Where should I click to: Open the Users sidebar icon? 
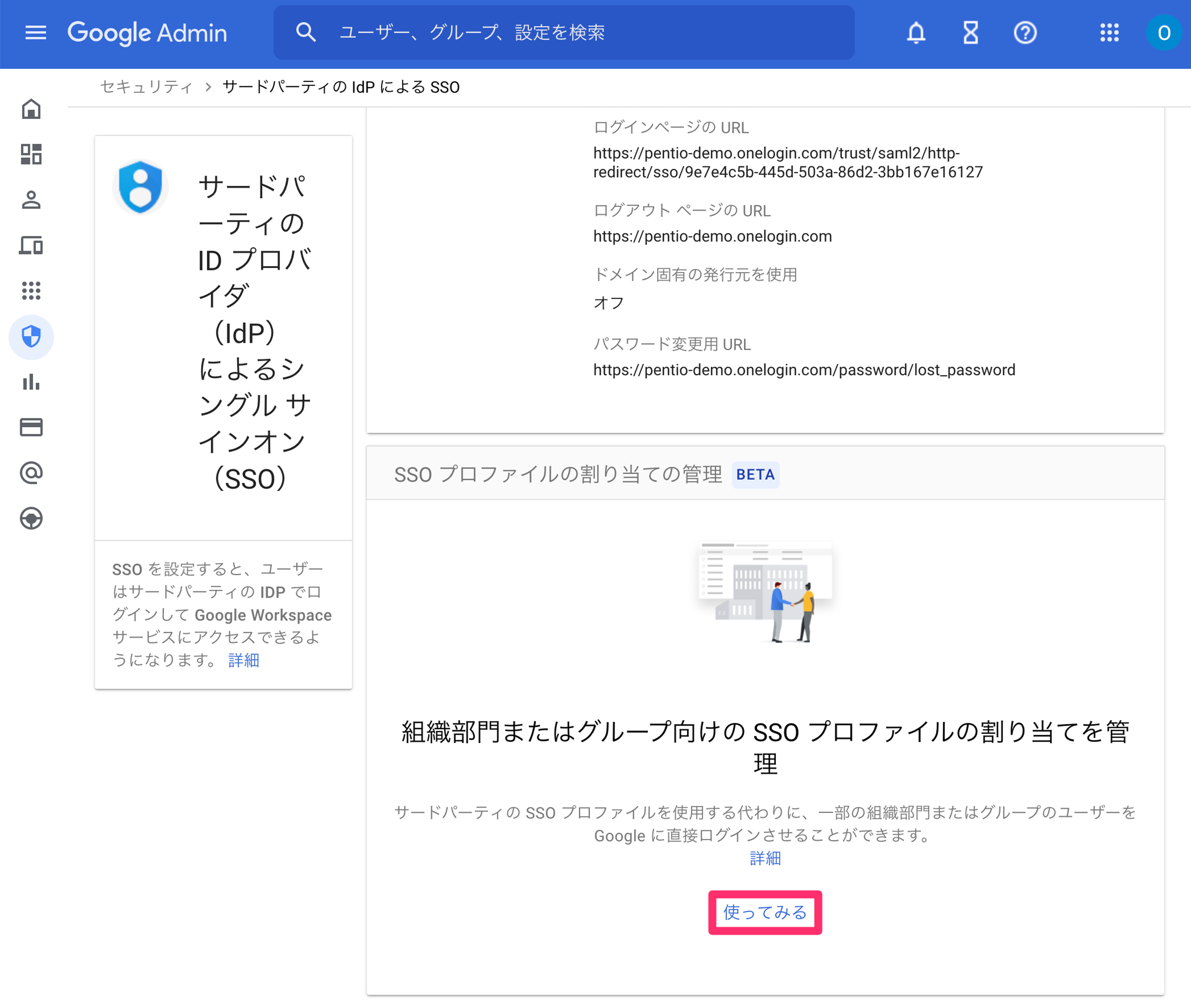(x=31, y=200)
